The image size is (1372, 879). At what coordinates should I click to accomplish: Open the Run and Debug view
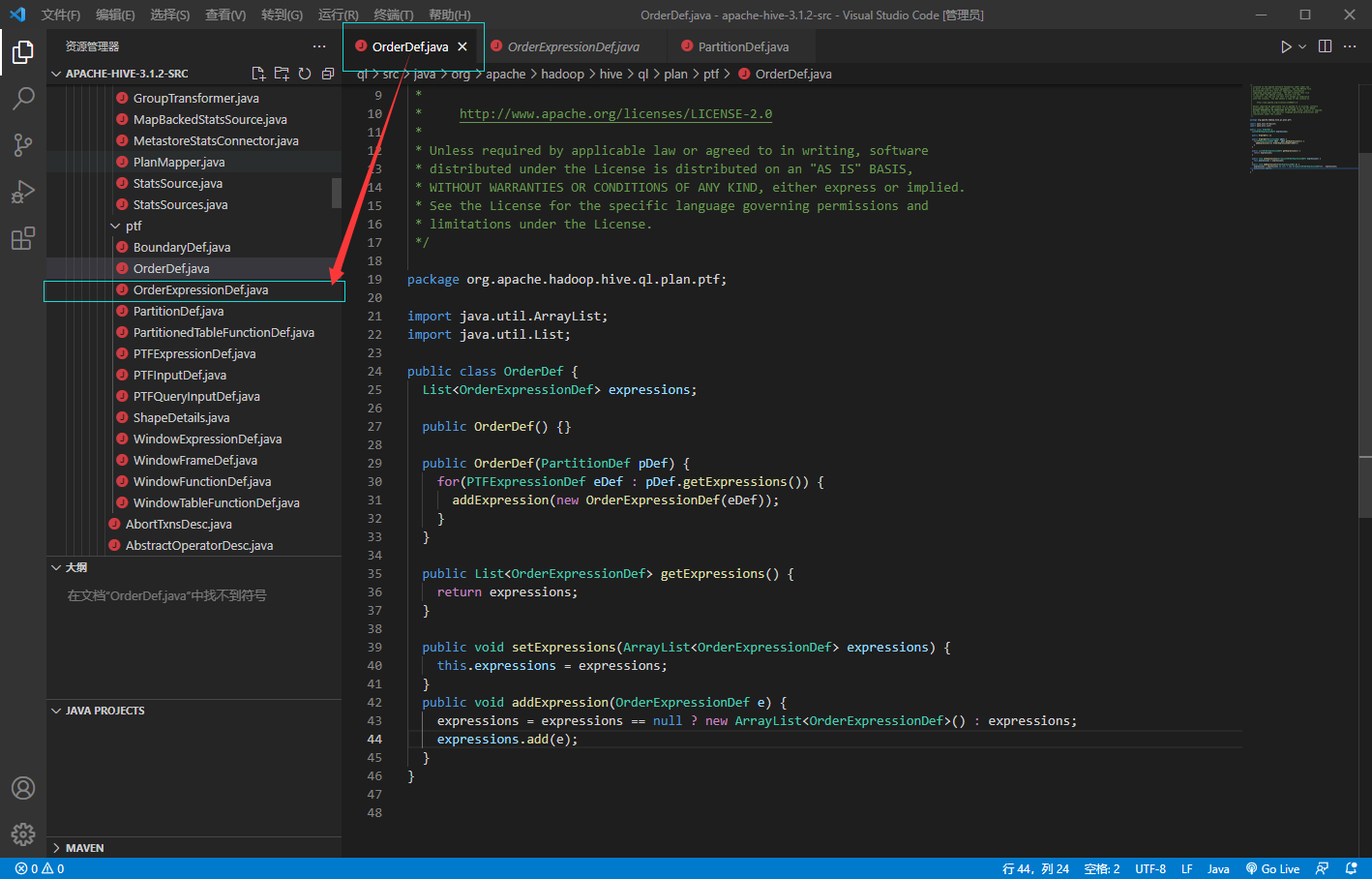point(23,191)
